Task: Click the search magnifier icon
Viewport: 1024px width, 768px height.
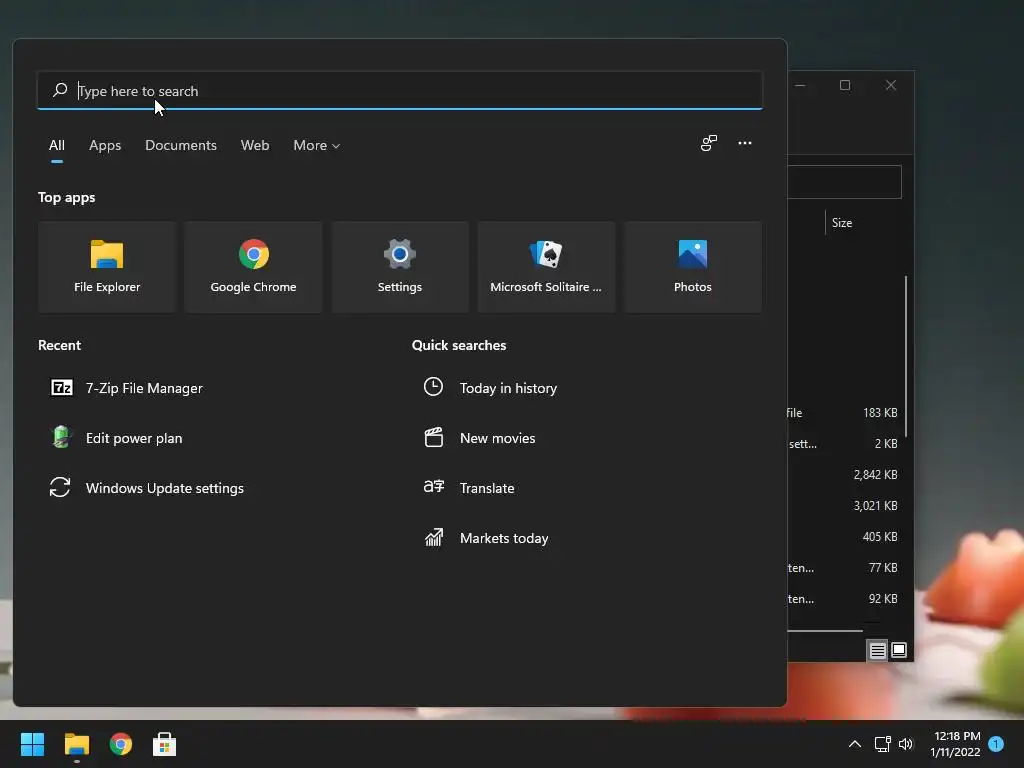Action: [60, 90]
